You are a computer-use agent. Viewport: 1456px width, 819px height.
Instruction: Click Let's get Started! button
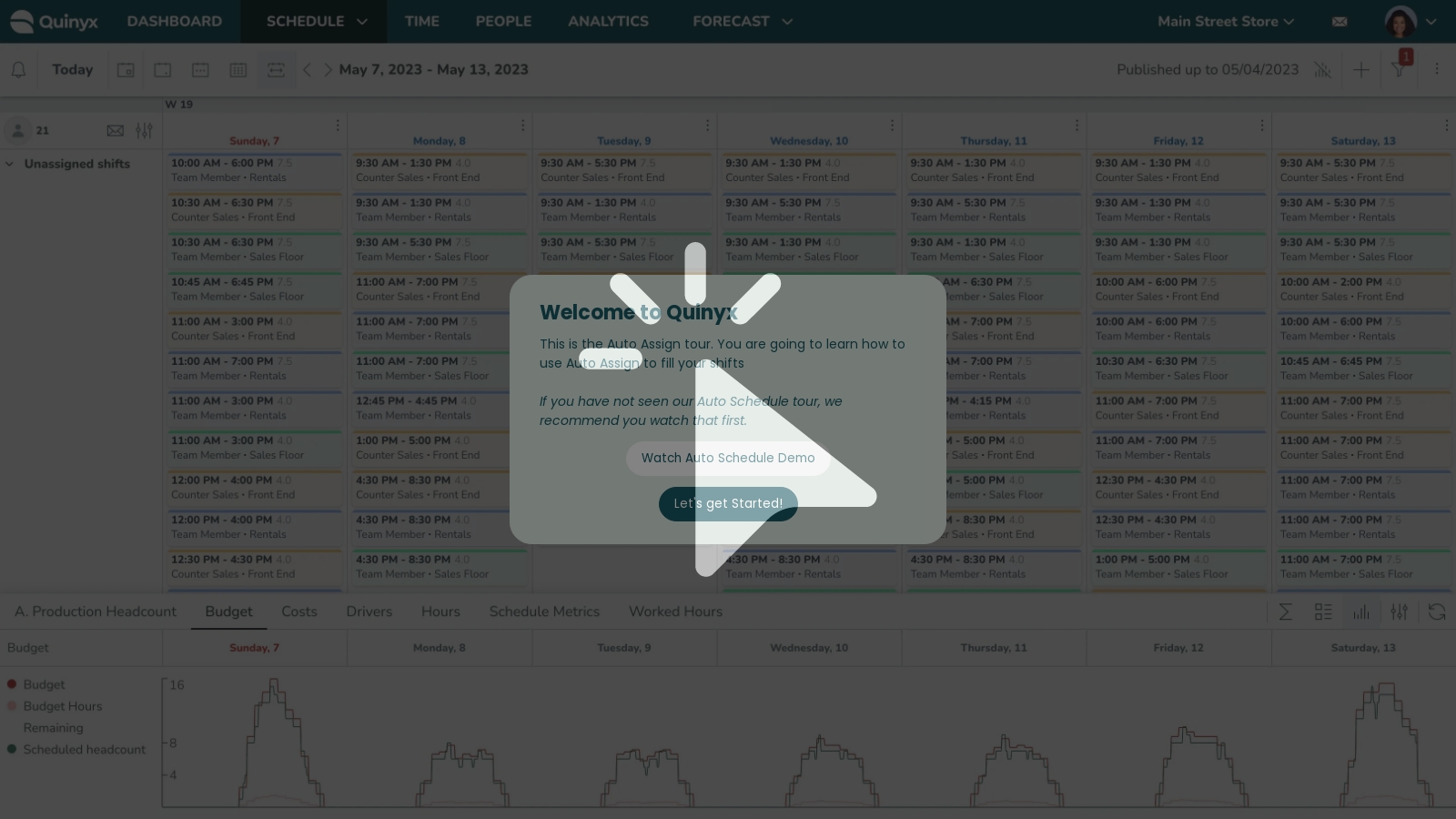tap(728, 503)
